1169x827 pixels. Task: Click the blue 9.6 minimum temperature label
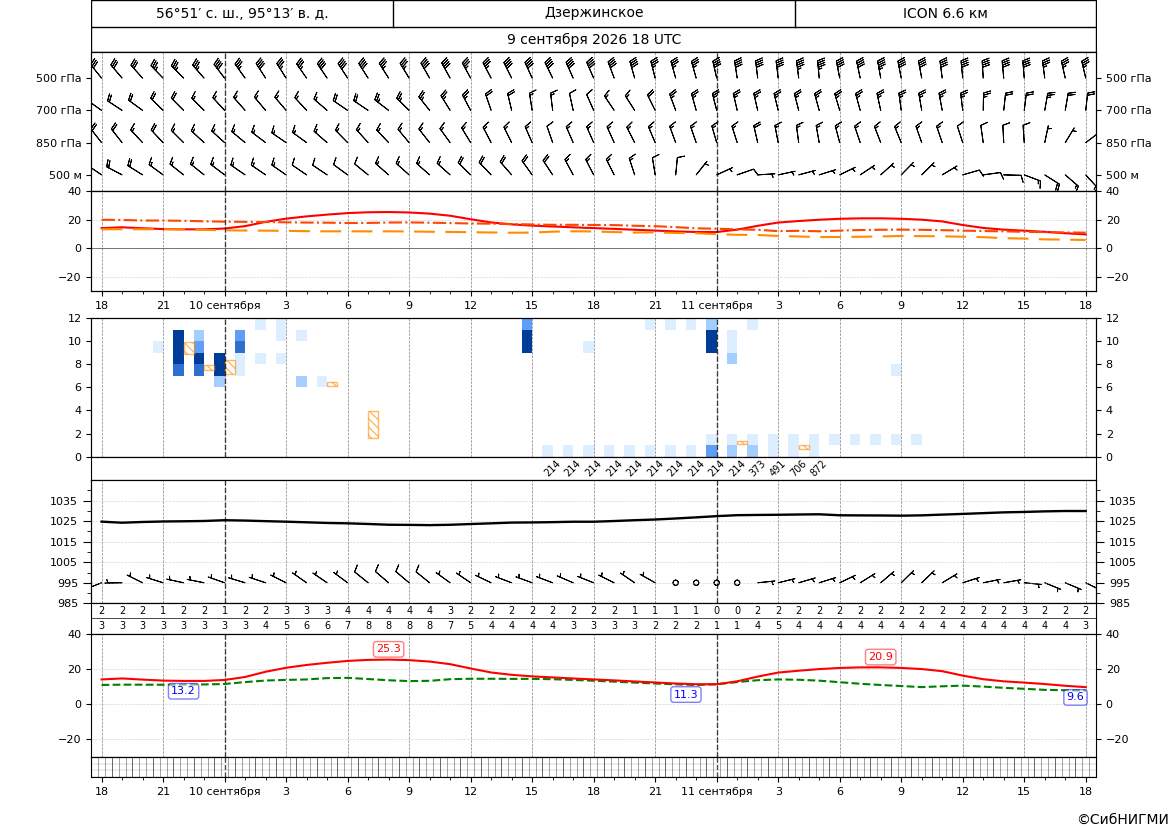coord(1075,696)
